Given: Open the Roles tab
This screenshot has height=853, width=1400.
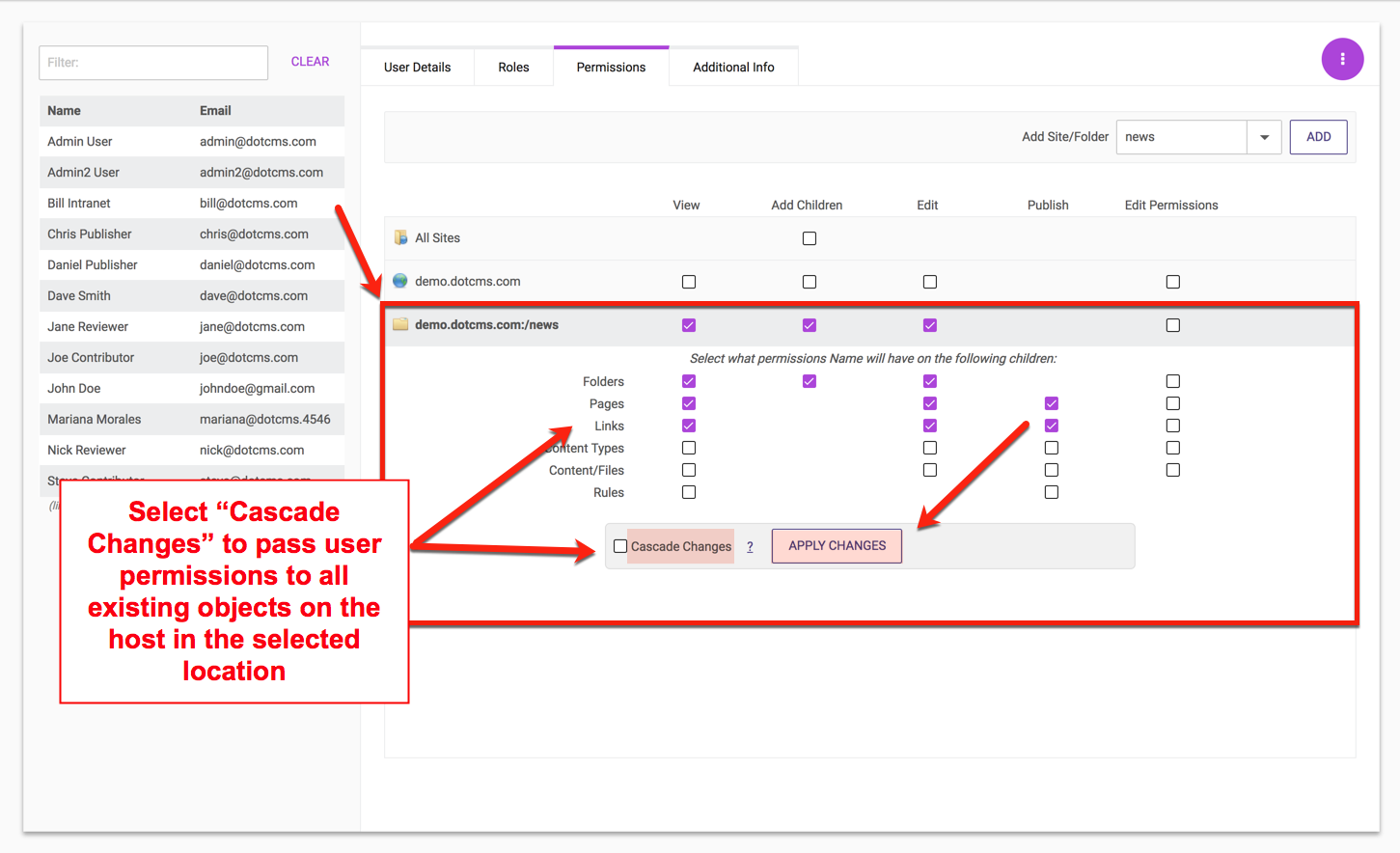Looking at the screenshot, I should [x=513, y=67].
